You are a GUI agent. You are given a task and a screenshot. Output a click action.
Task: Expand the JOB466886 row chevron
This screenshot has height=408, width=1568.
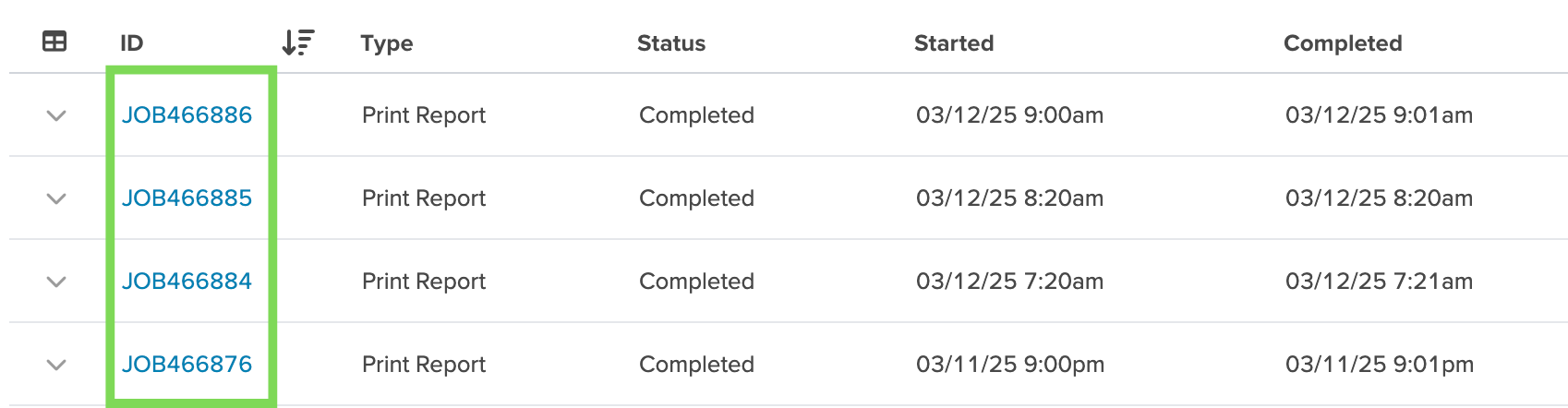point(56,115)
